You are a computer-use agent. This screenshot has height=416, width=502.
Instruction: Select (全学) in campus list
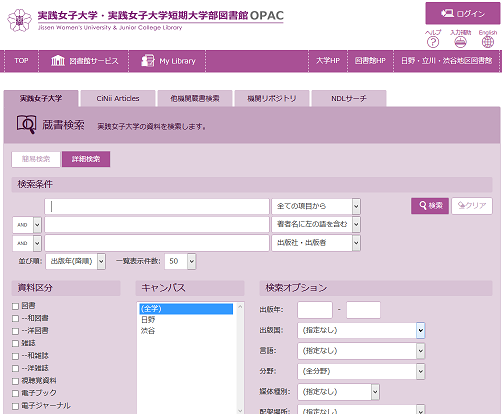tap(186, 309)
